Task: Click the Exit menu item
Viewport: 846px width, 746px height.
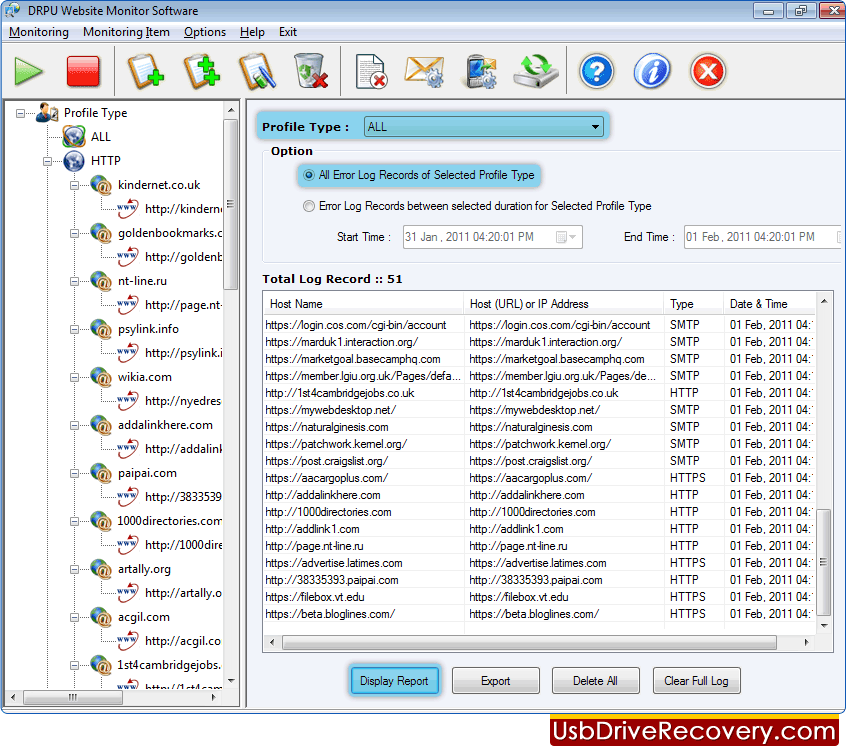Action: (x=288, y=32)
